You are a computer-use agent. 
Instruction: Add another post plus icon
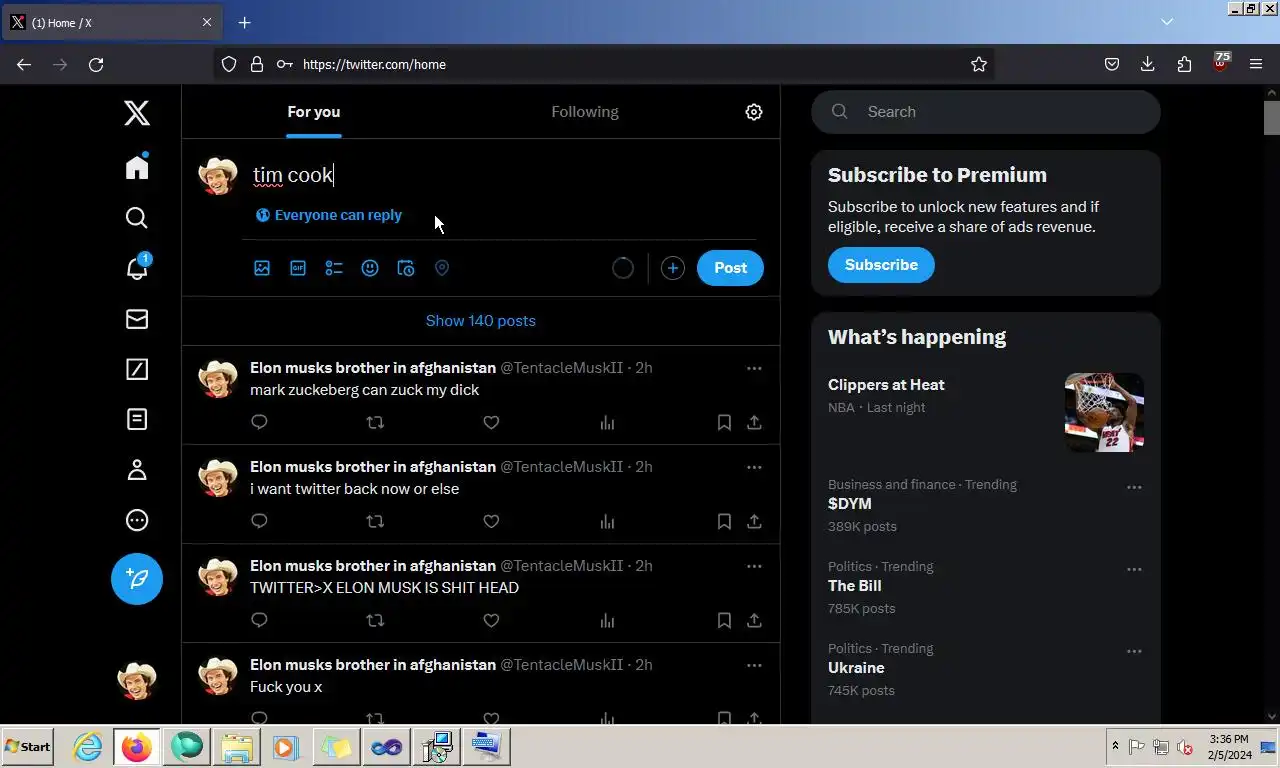point(673,268)
